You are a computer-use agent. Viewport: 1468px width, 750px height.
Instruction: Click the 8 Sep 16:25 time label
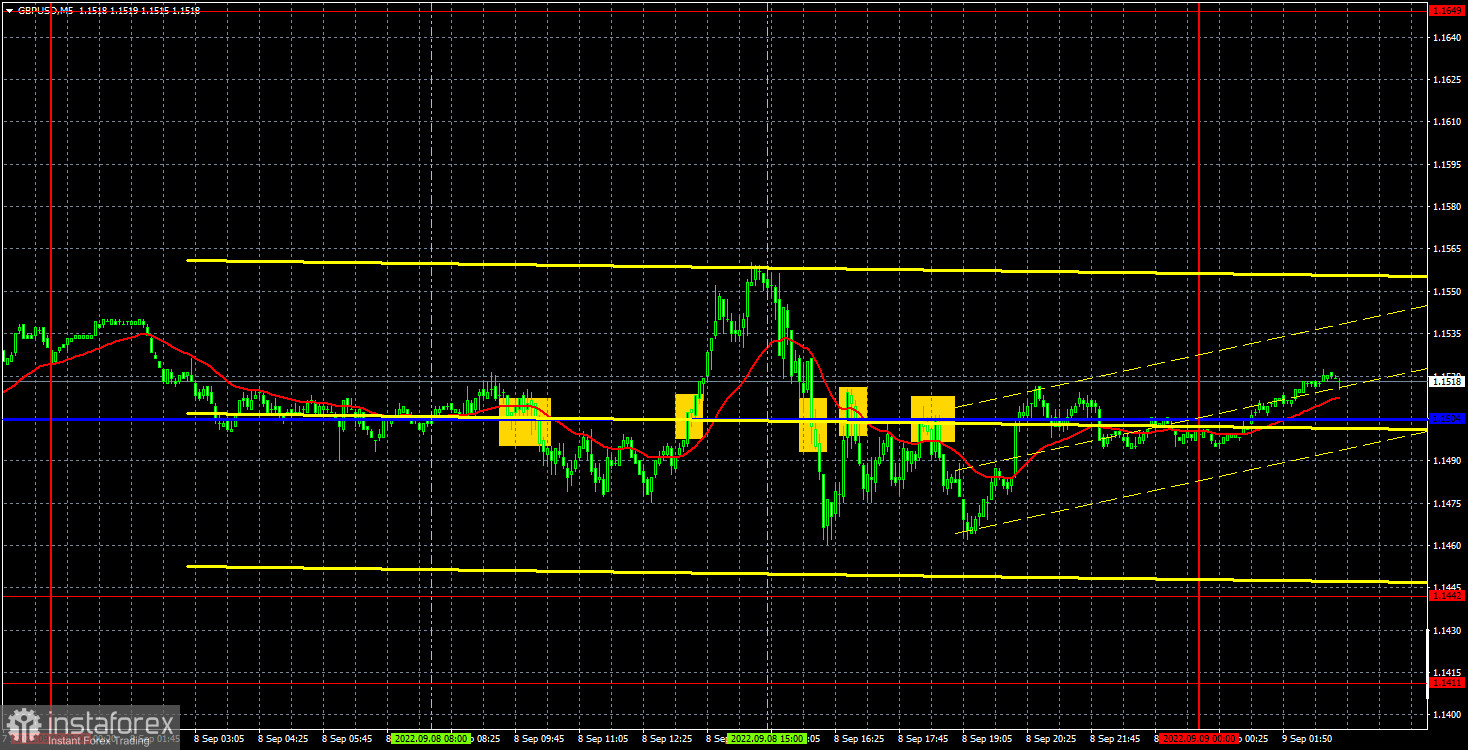coord(858,738)
